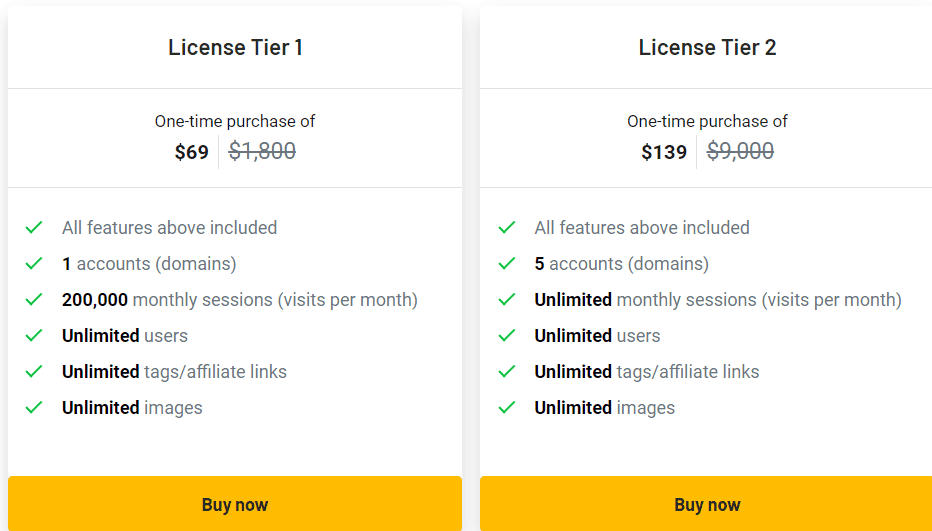Click Tier 1 'Unlimited users' checkmark icon
This screenshot has height=531, width=932.
click(x=34, y=336)
